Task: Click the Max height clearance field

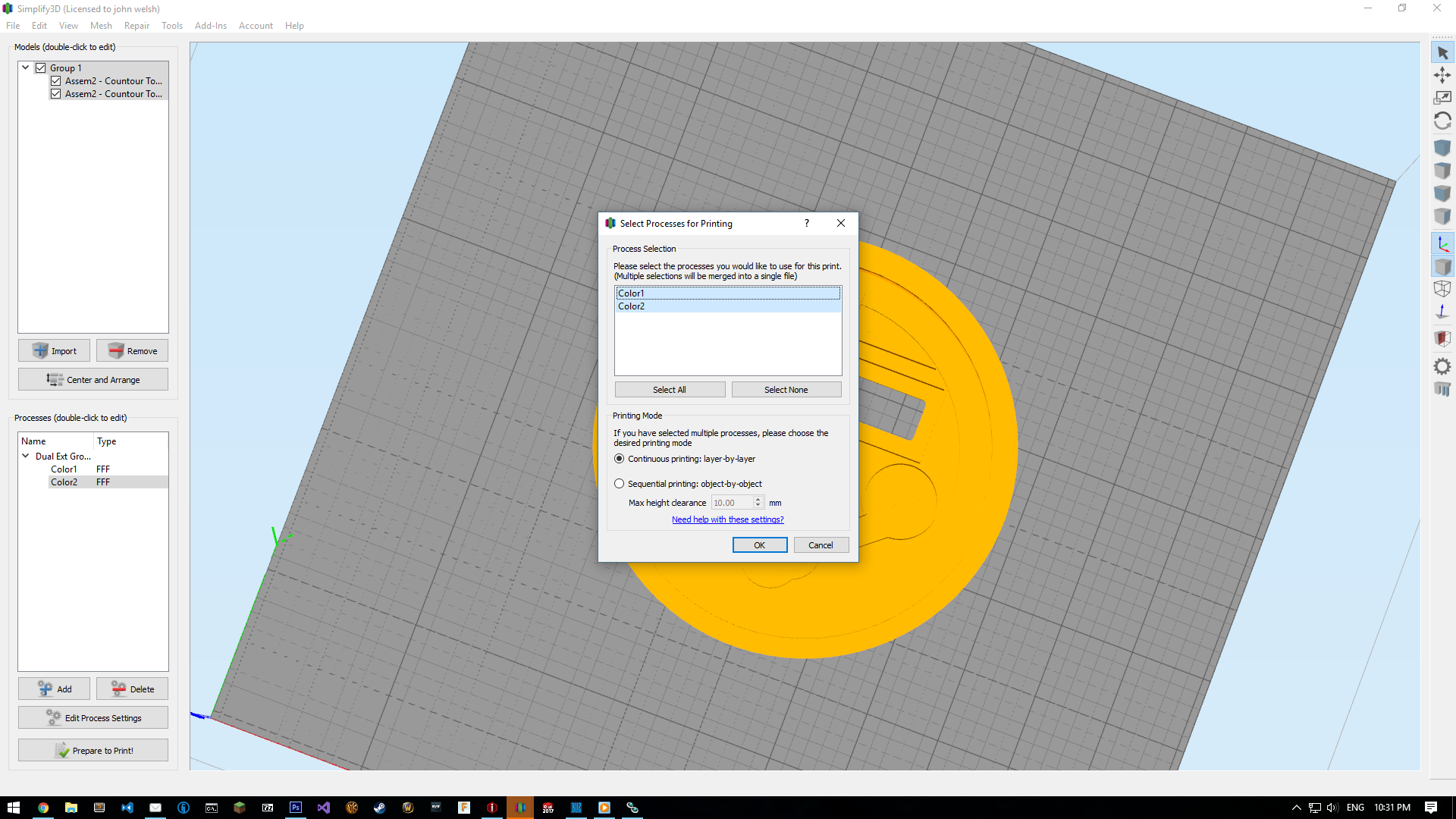Action: tap(732, 503)
